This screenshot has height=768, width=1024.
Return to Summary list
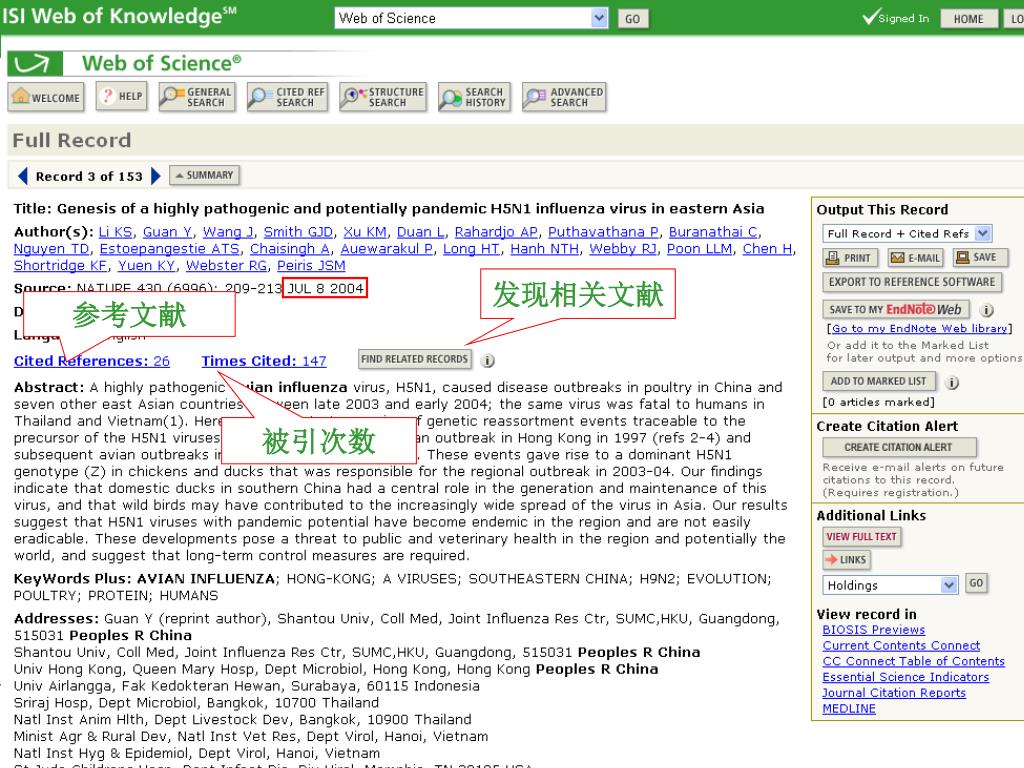point(204,175)
